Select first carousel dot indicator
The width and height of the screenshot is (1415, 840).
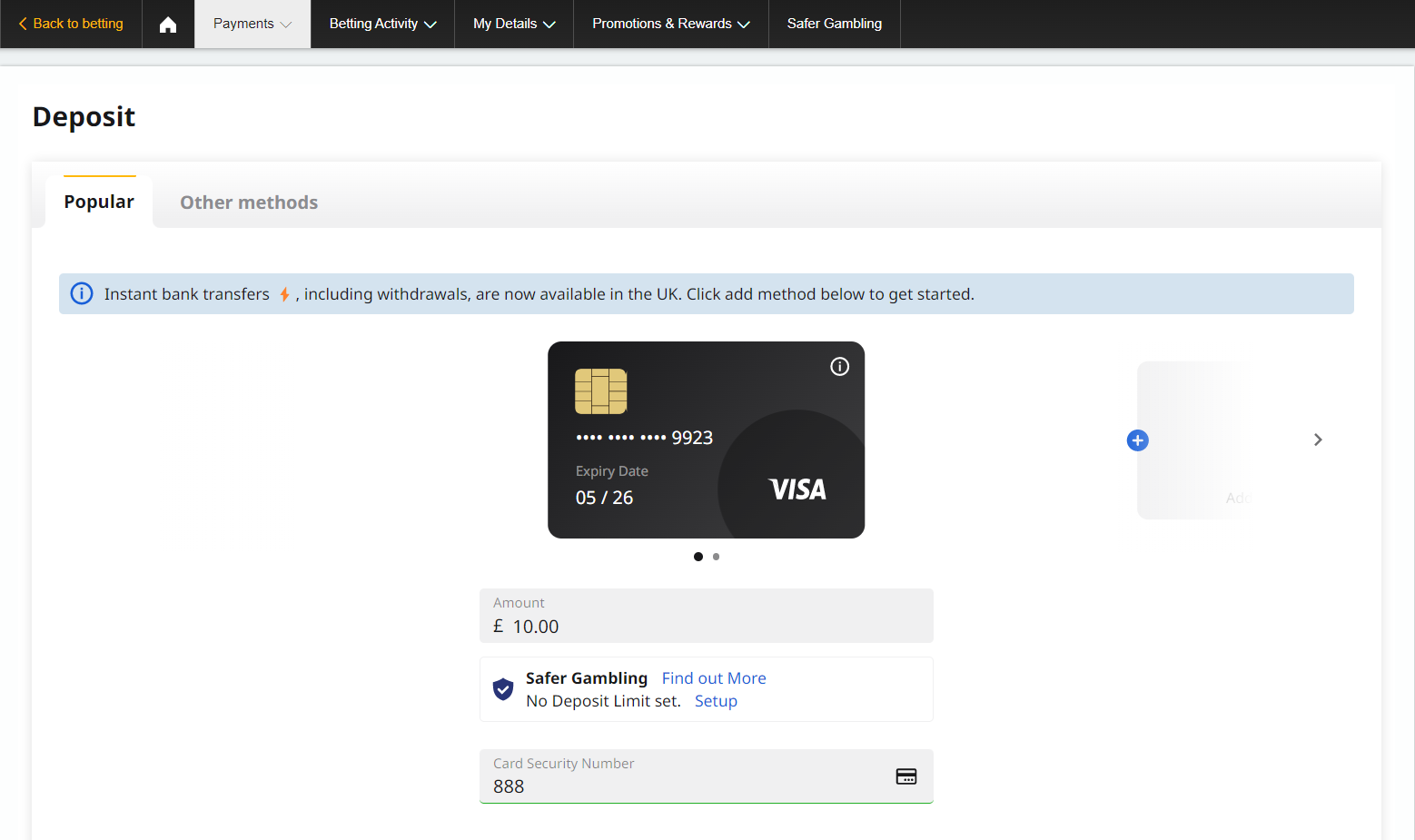(698, 557)
